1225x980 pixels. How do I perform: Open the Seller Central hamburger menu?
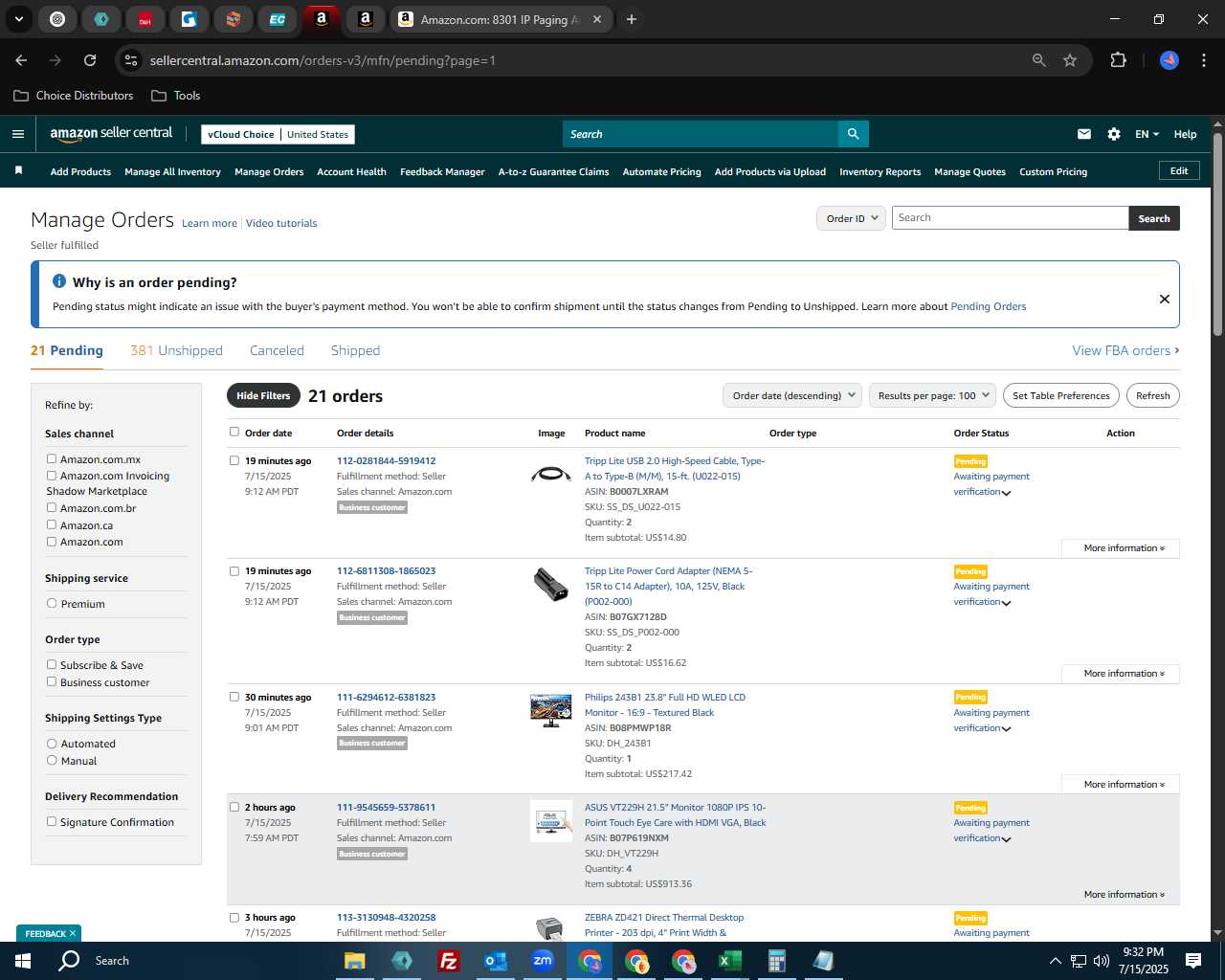[x=17, y=134]
